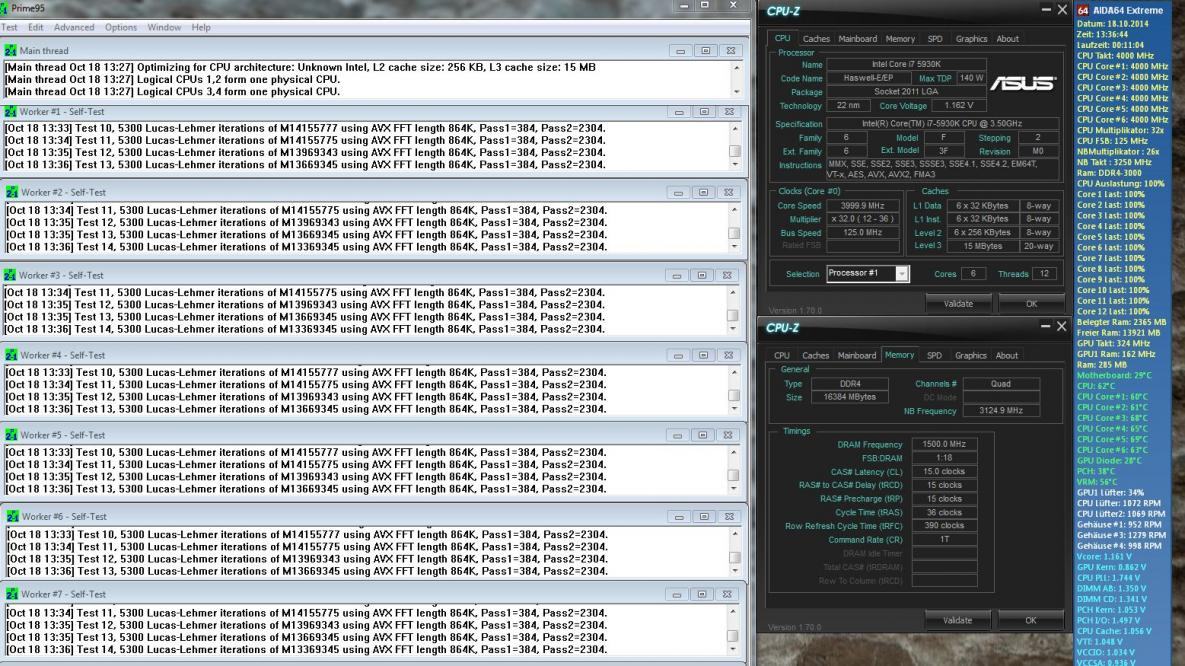Open the Help menu in Prime95
The image size is (1185, 666).
point(201,27)
